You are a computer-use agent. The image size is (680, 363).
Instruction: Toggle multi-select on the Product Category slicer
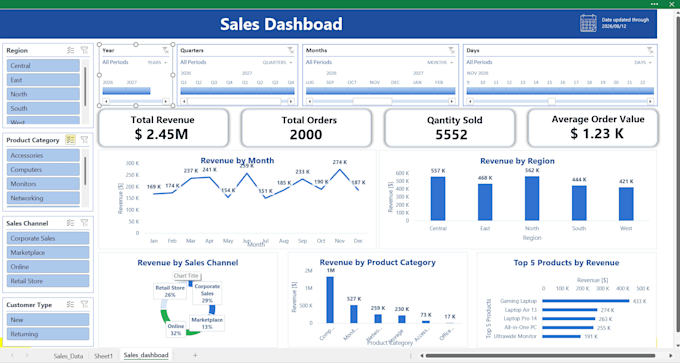70,140
